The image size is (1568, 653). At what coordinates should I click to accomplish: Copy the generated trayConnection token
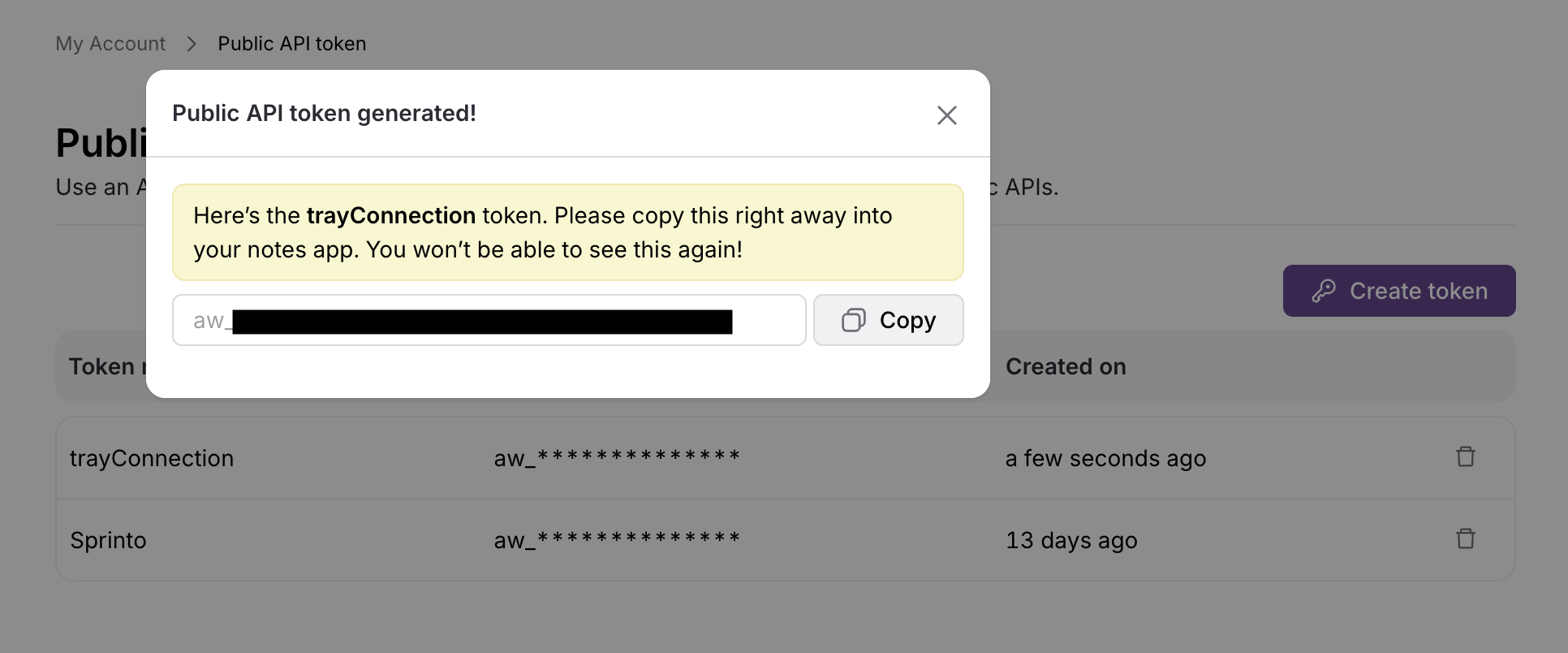point(888,320)
